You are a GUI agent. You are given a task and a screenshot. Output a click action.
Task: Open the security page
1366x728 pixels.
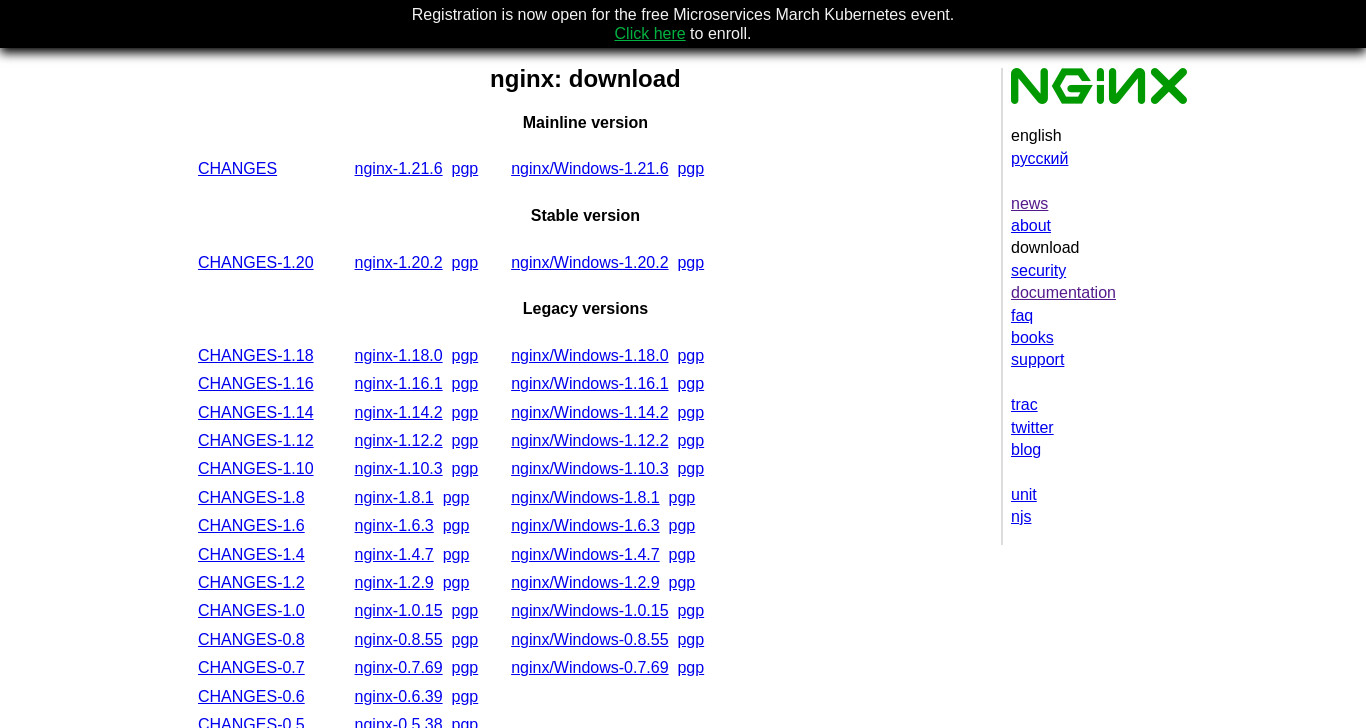(1038, 271)
